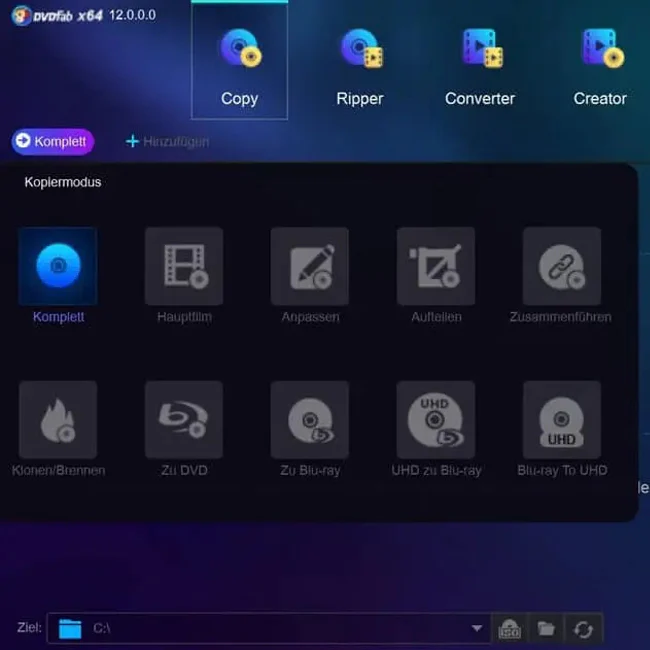Screen dimensions: 650x650
Task: Choose Klonen/Brennen mode icon
Action: (58, 419)
